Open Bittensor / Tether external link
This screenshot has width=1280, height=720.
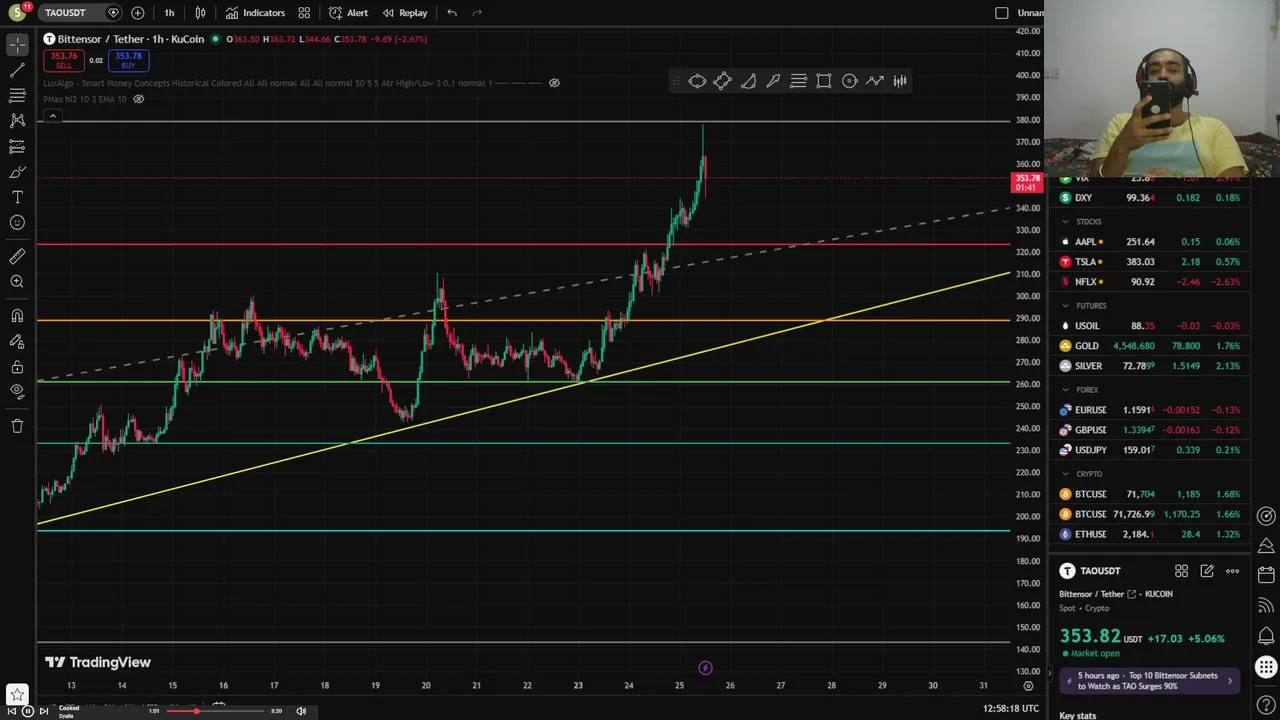[1131, 594]
